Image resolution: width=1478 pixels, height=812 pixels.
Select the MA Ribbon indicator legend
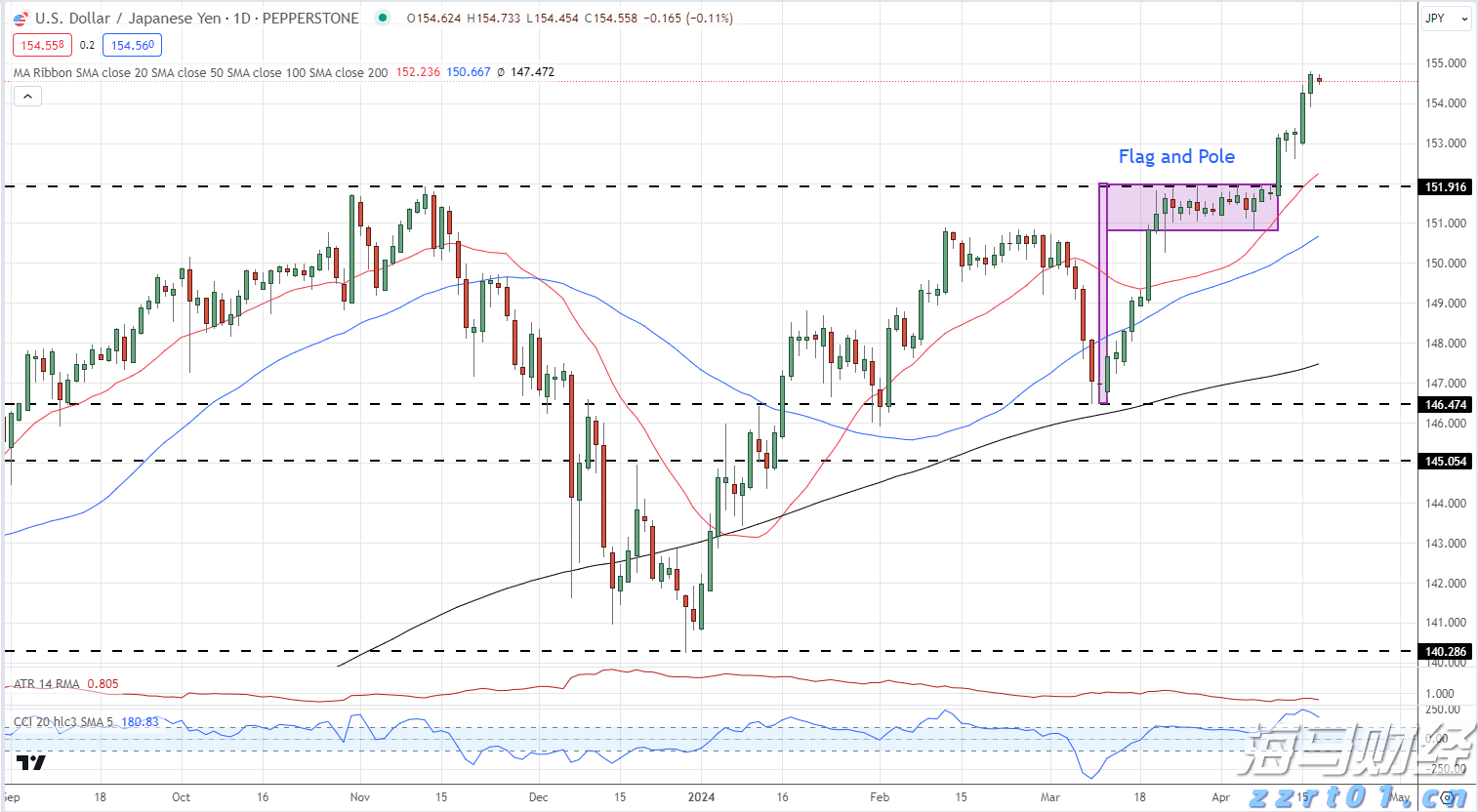(200, 72)
